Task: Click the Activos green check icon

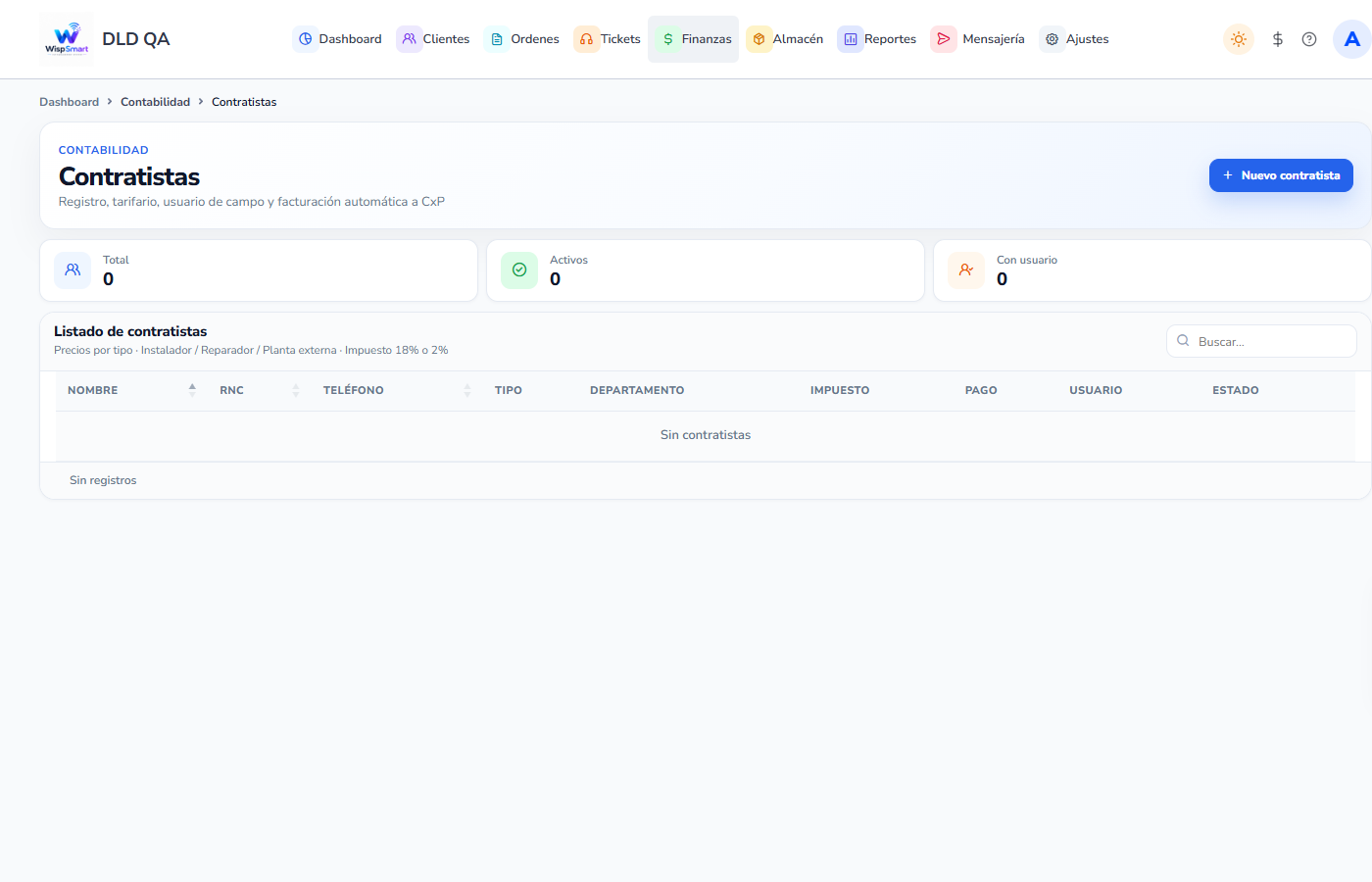Action: pyautogui.click(x=519, y=269)
